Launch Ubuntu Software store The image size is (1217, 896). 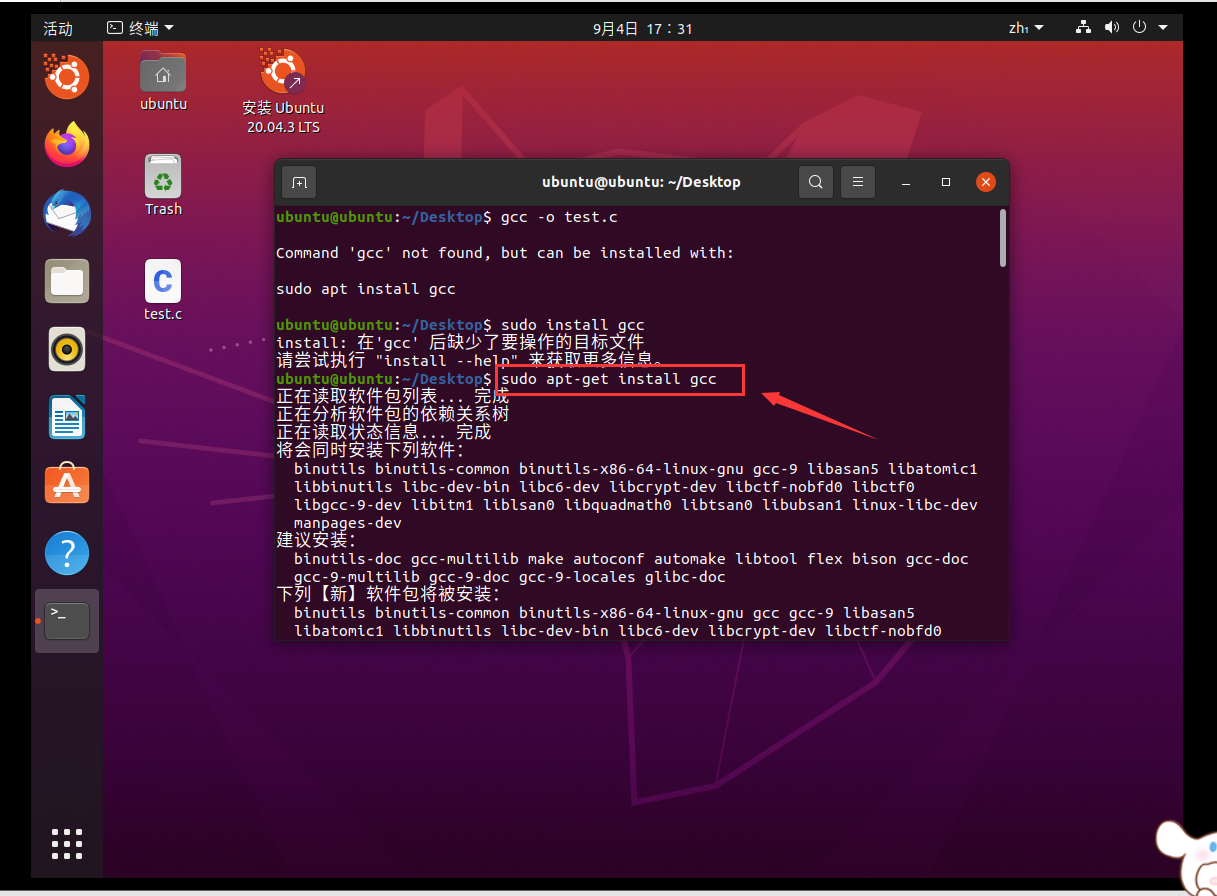point(66,485)
